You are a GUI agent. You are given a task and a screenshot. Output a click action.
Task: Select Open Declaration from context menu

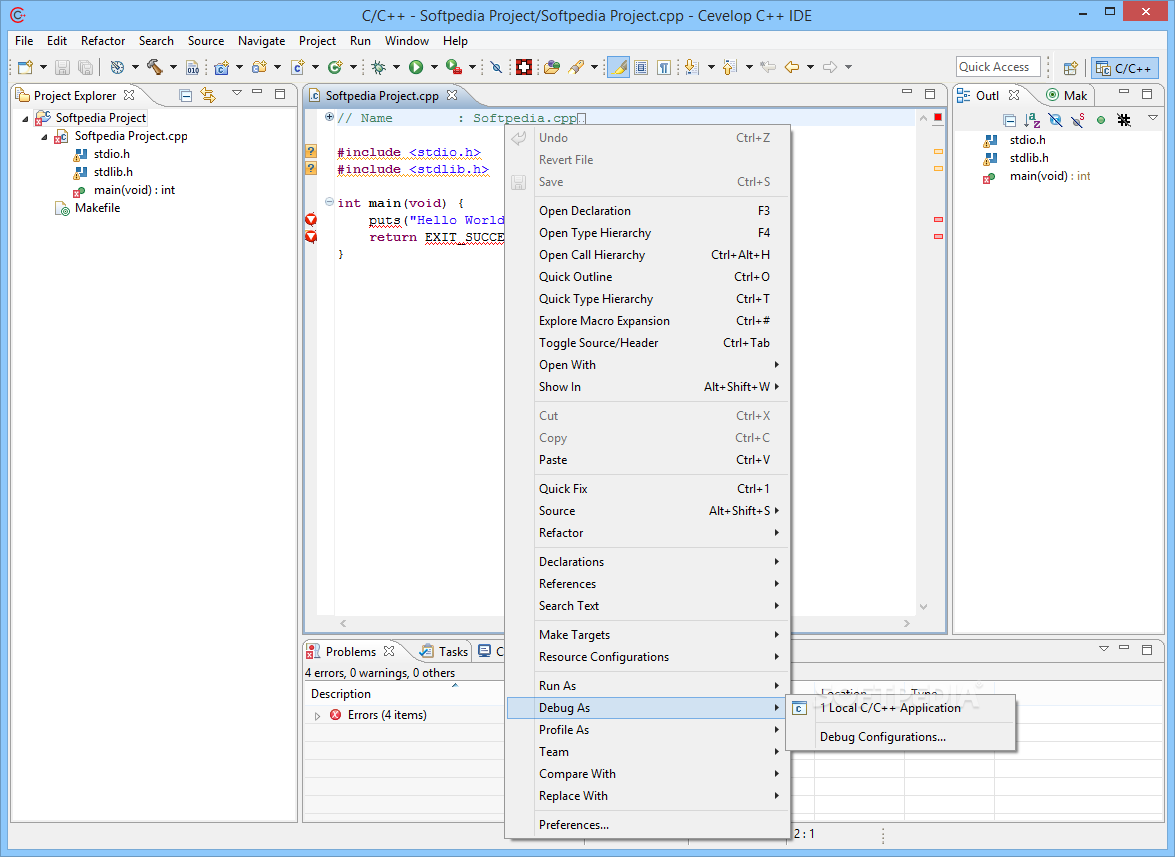click(649, 211)
